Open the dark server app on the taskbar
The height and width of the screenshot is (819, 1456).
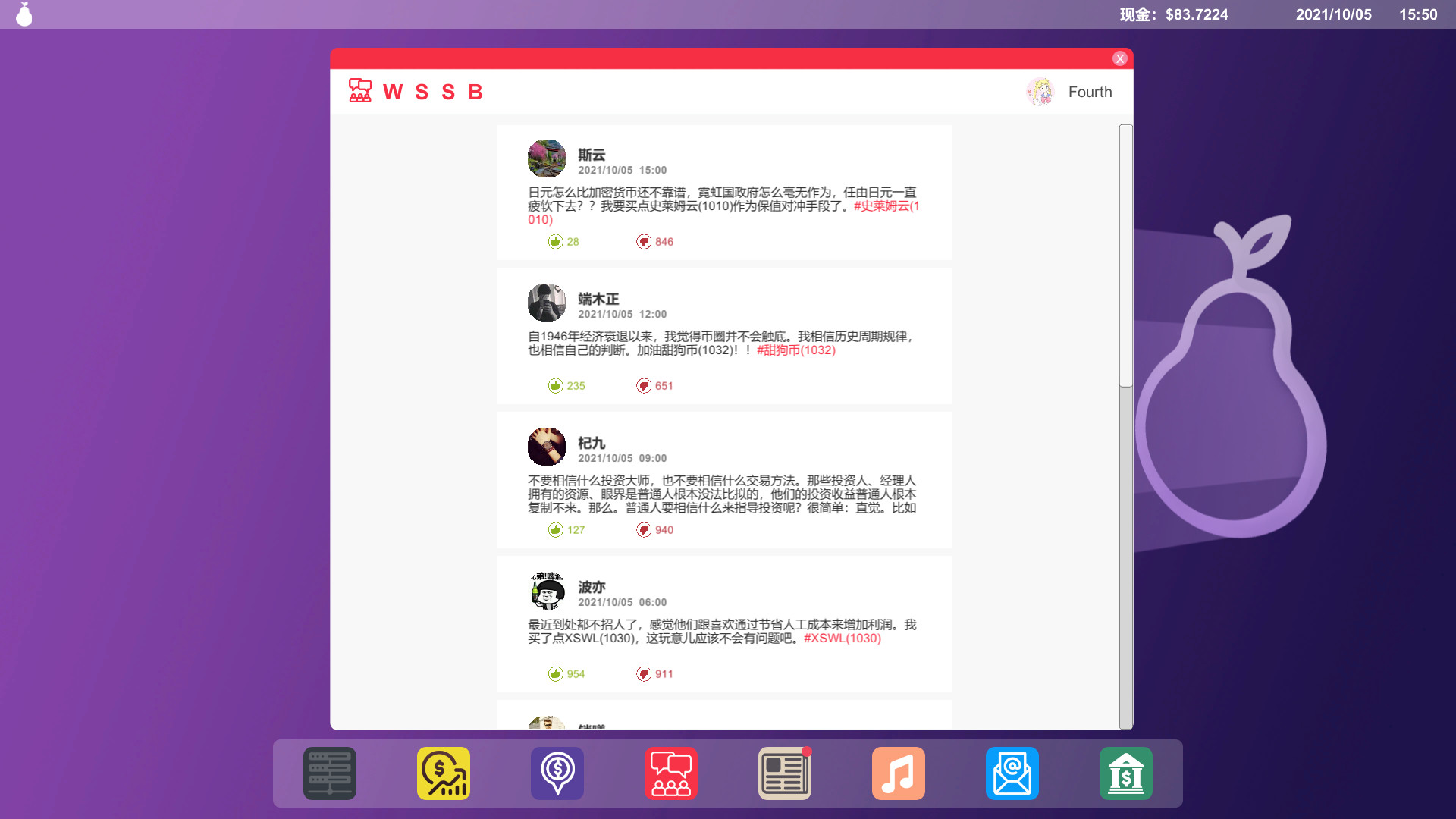(329, 773)
